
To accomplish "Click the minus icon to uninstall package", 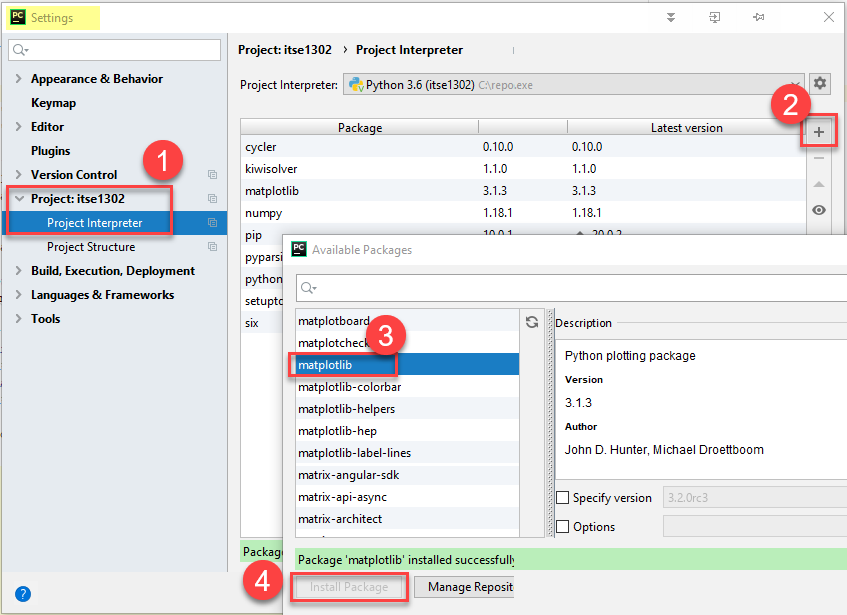I will (x=819, y=158).
